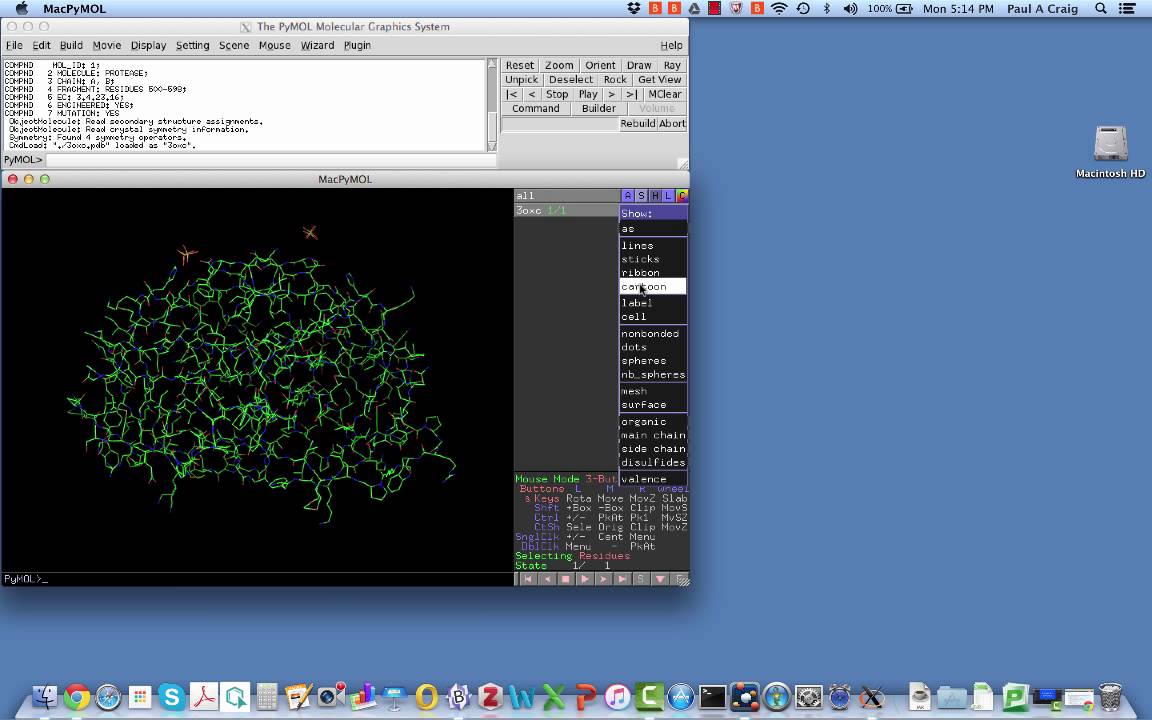Cycle the 'Selecting Residues' mode
The height and width of the screenshot is (720, 1152).
click(572, 556)
